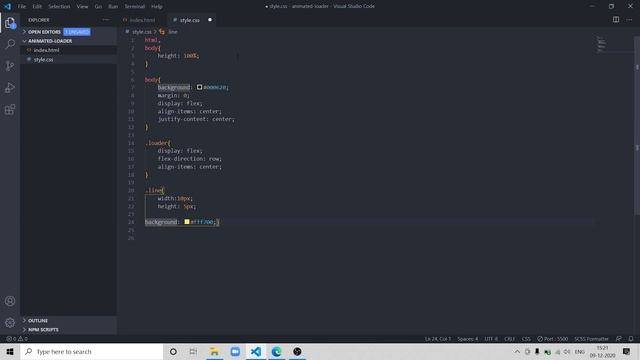Image resolution: width=640 pixels, height=360 pixels.
Task: Open the Extensions view
Action: point(10,109)
